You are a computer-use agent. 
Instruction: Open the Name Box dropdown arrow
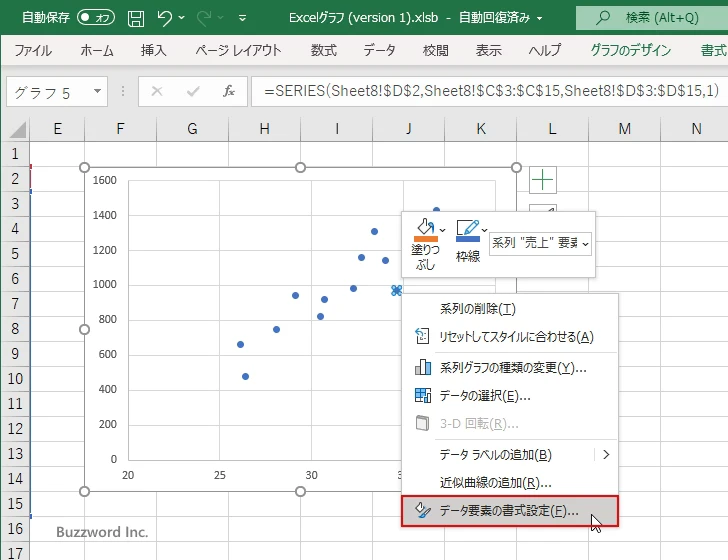97,91
